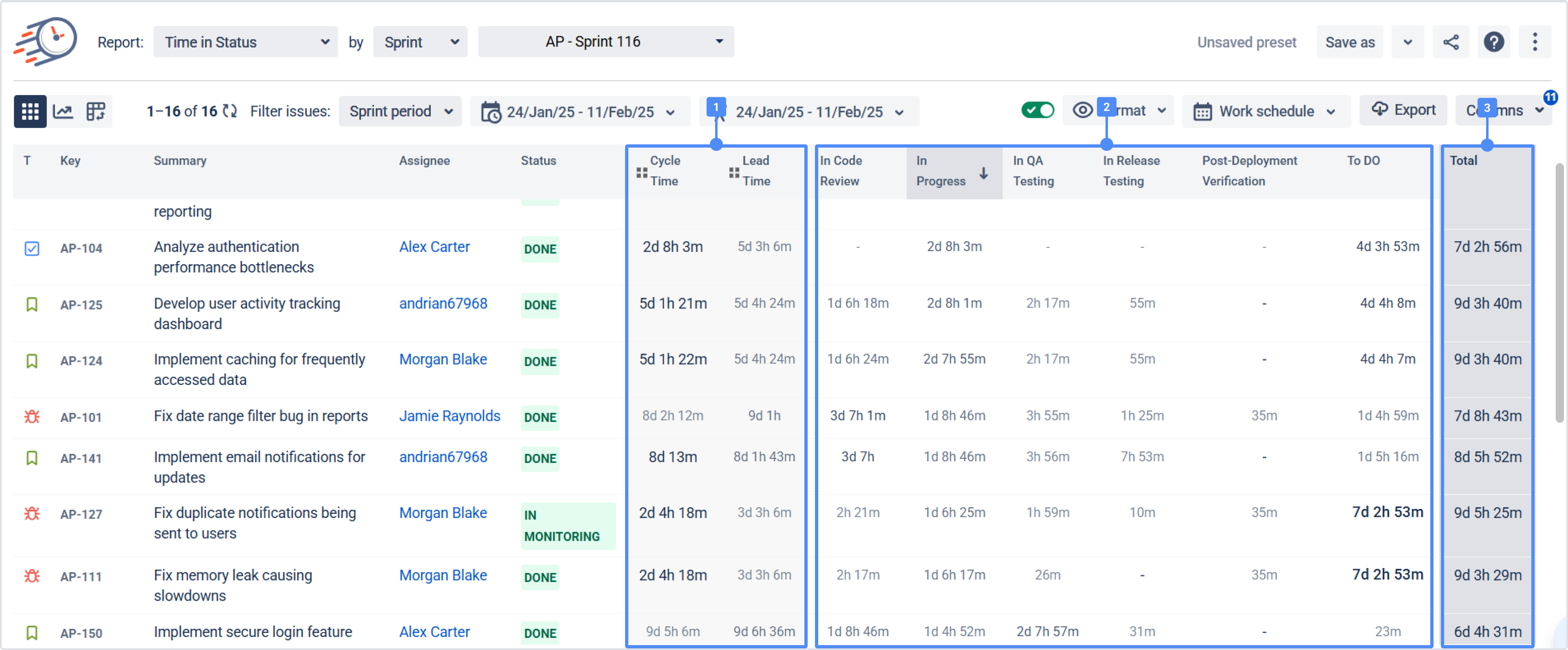Image resolution: width=1568 pixels, height=650 pixels.
Task: Click the share icon in header
Action: [x=1451, y=42]
